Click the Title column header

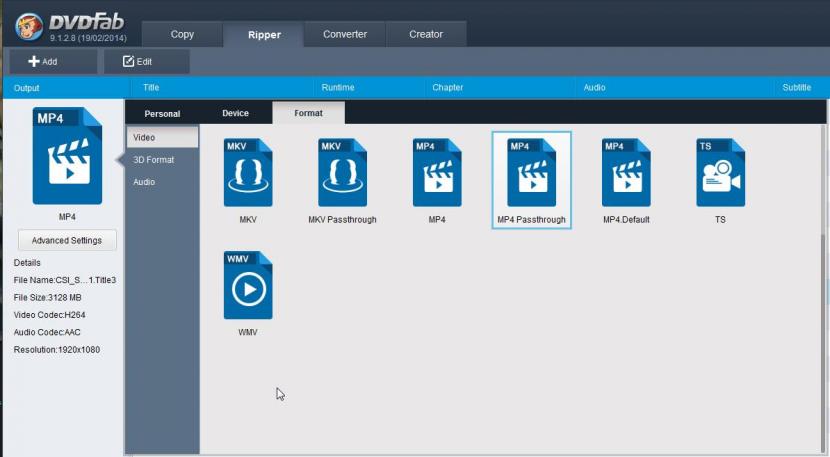[151, 87]
